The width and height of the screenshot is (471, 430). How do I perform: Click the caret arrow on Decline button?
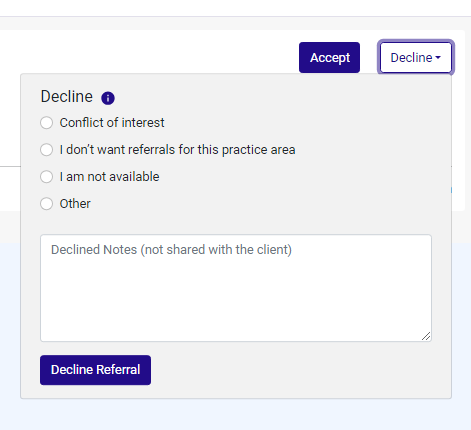pyautogui.click(x=438, y=58)
